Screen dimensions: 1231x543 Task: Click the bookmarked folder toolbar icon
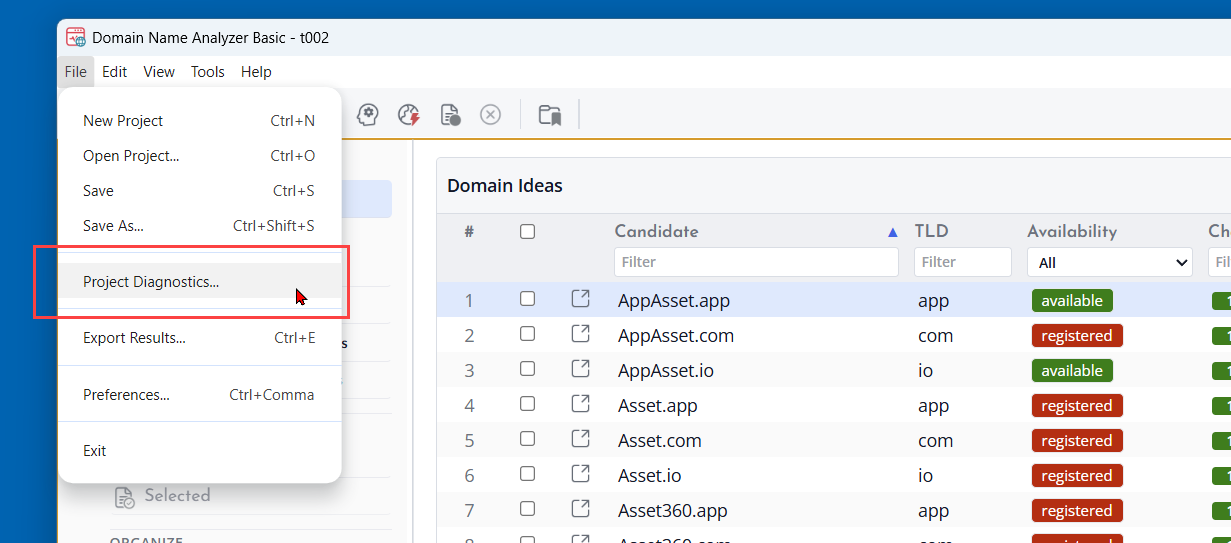tap(550, 114)
